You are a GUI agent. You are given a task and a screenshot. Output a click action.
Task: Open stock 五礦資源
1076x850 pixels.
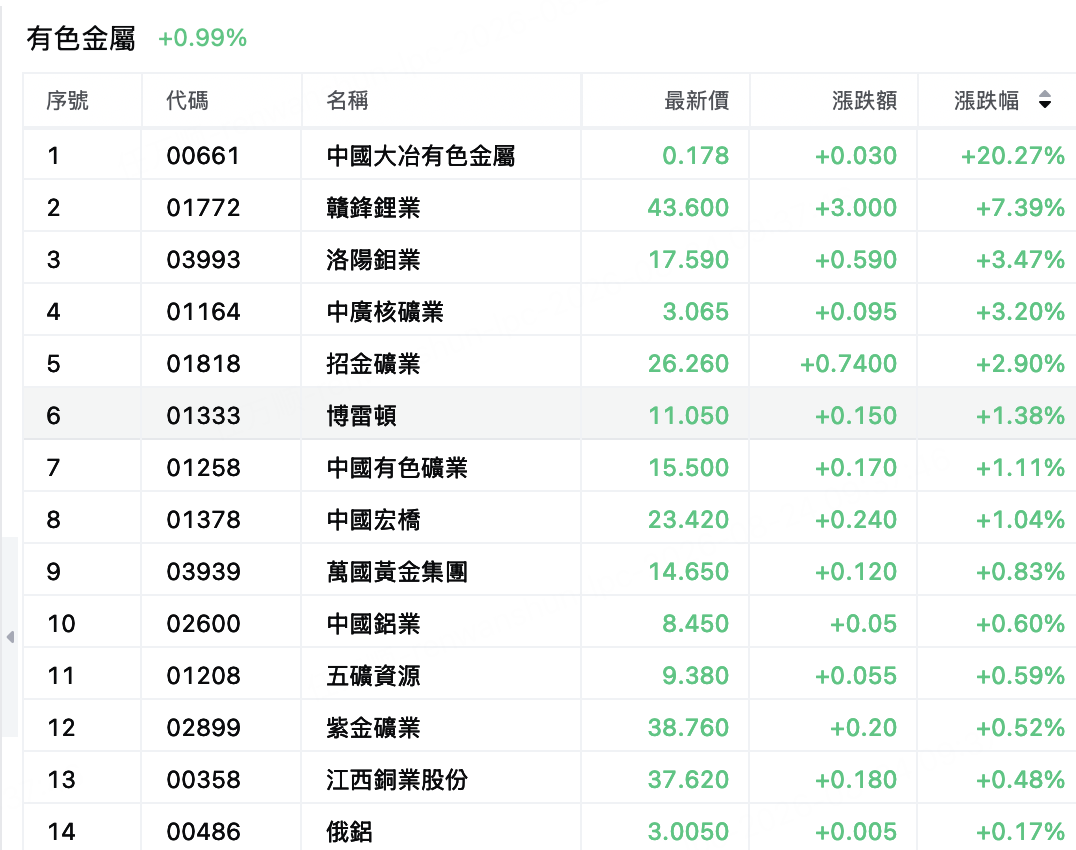[373, 676]
